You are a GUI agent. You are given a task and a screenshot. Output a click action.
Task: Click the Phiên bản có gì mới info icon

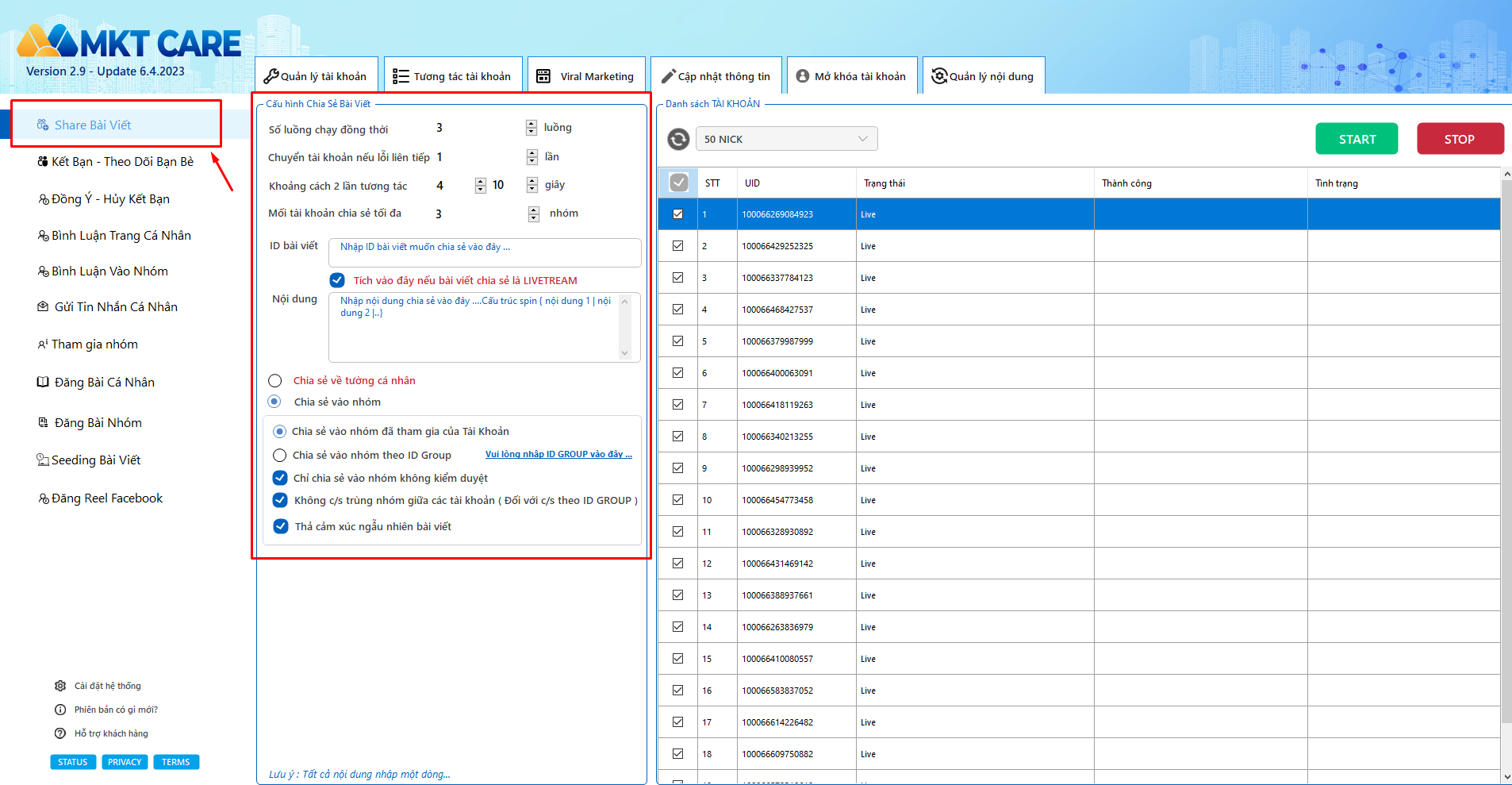[x=60, y=710]
